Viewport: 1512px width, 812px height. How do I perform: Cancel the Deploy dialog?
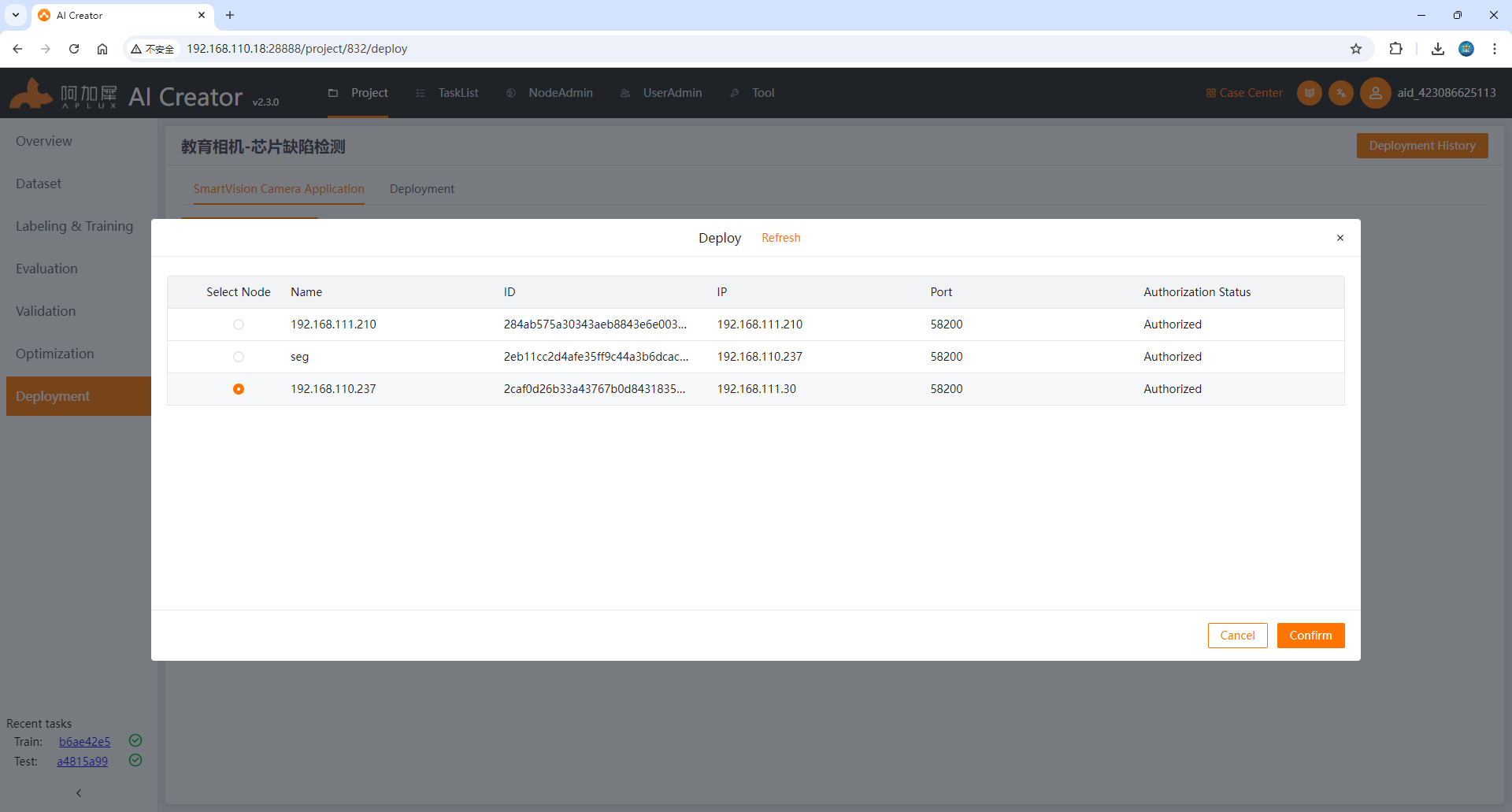[1237, 636]
